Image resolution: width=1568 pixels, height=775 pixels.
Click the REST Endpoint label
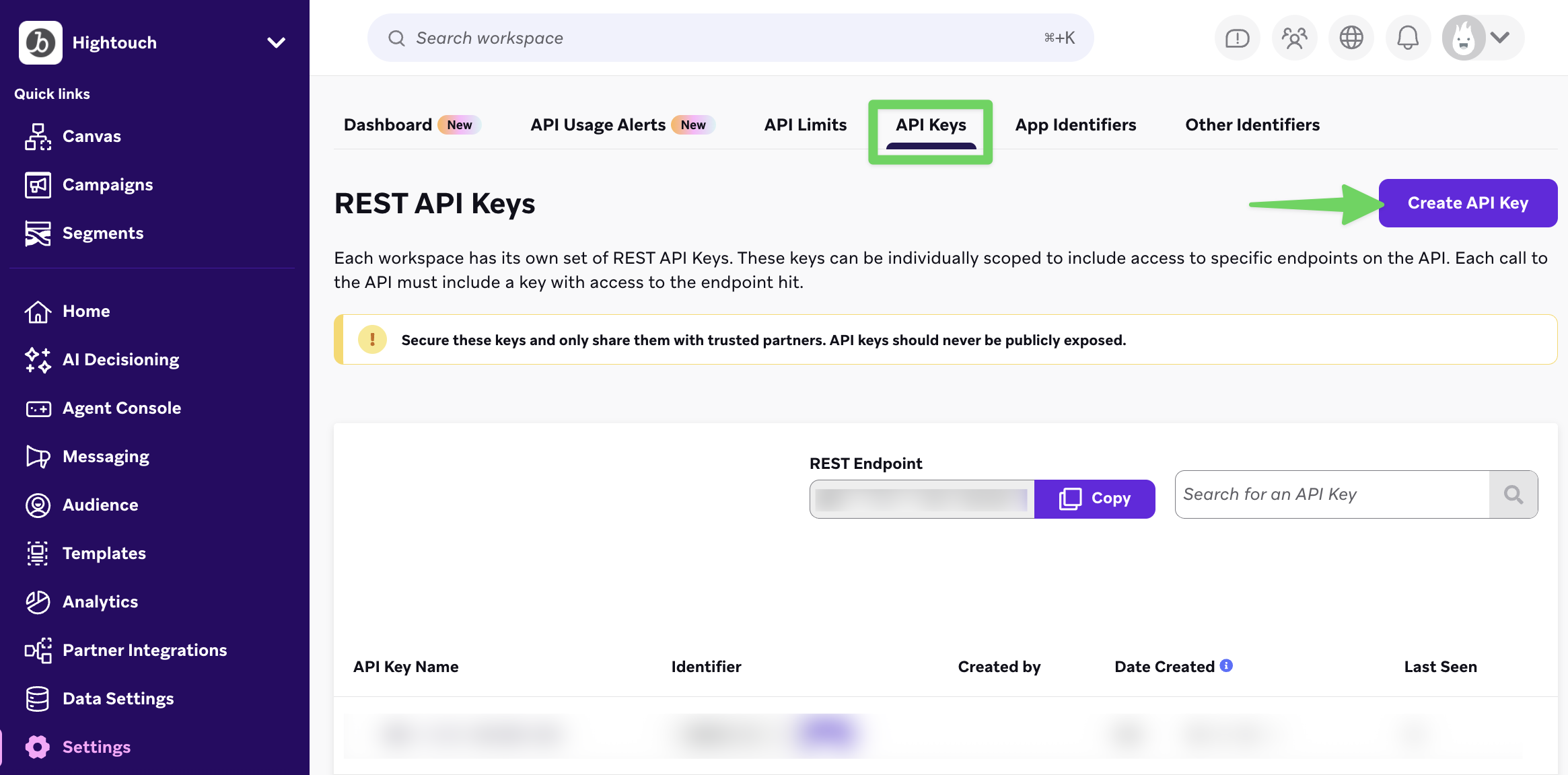865,464
